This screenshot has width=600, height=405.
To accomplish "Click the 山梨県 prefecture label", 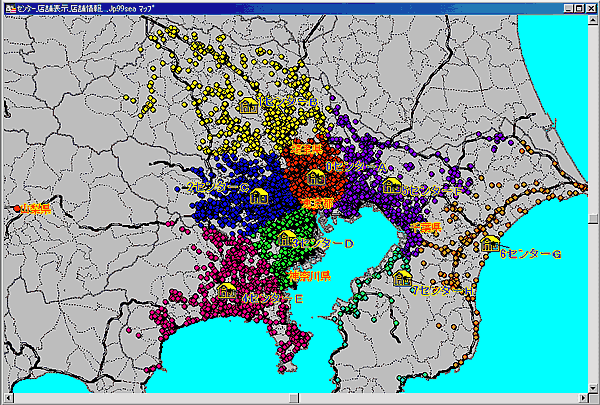I will (x=36, y=209).
